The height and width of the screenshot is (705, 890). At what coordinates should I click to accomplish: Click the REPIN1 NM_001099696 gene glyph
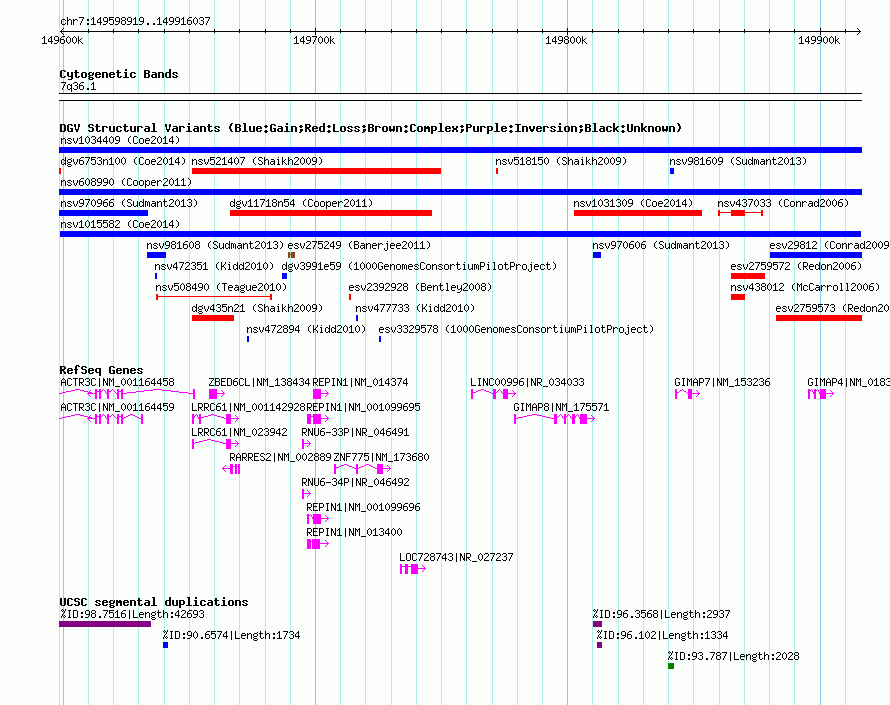coord(318,519)
